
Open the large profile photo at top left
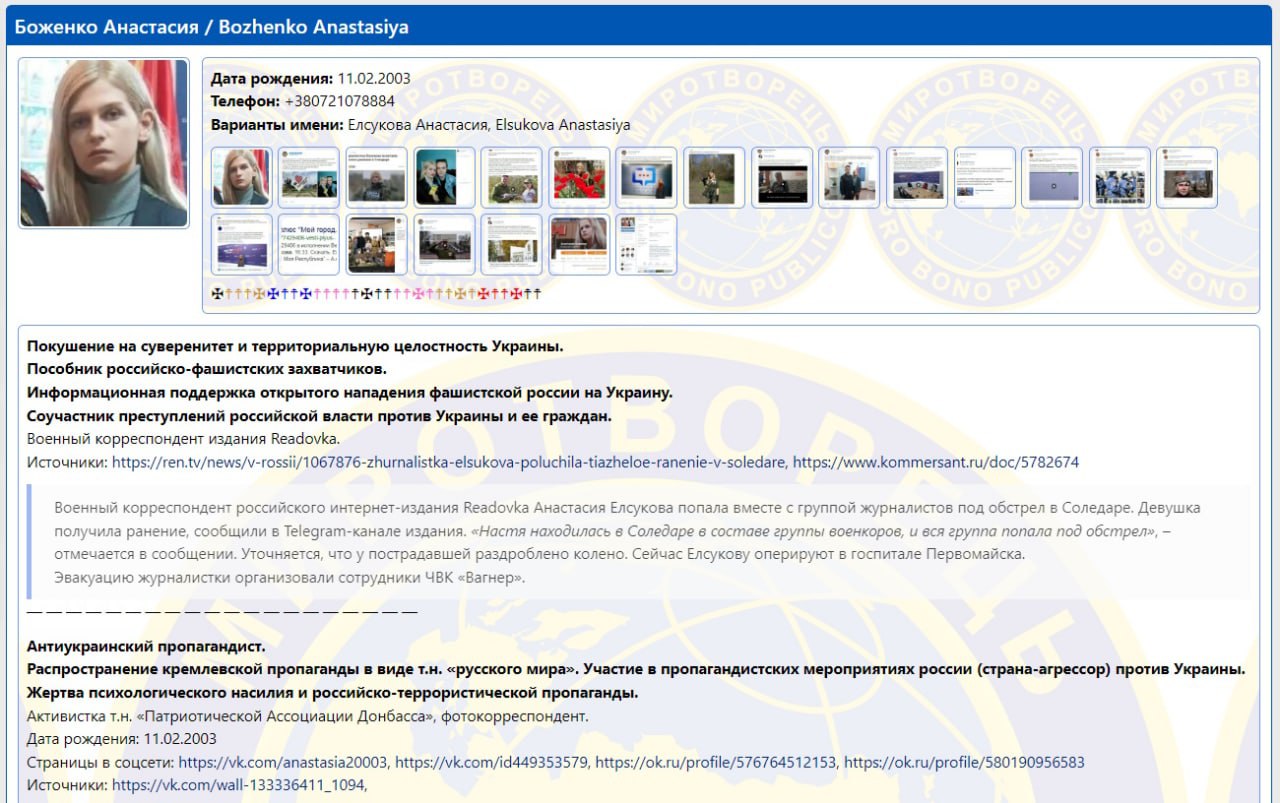pyautogui.click(x=104, y=143)
